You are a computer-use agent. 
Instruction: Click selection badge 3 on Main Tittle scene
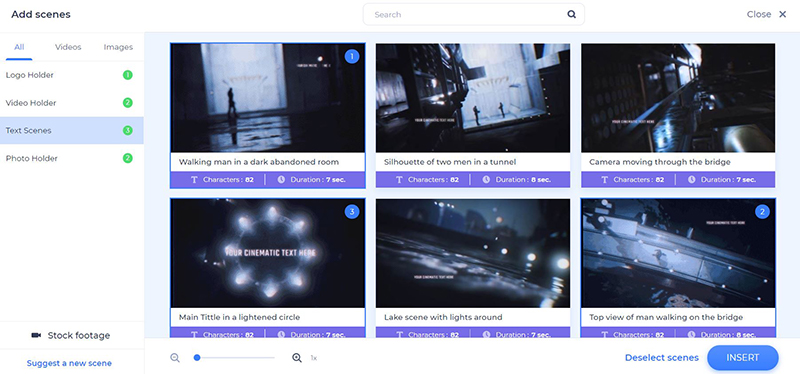tap(352, 211)
